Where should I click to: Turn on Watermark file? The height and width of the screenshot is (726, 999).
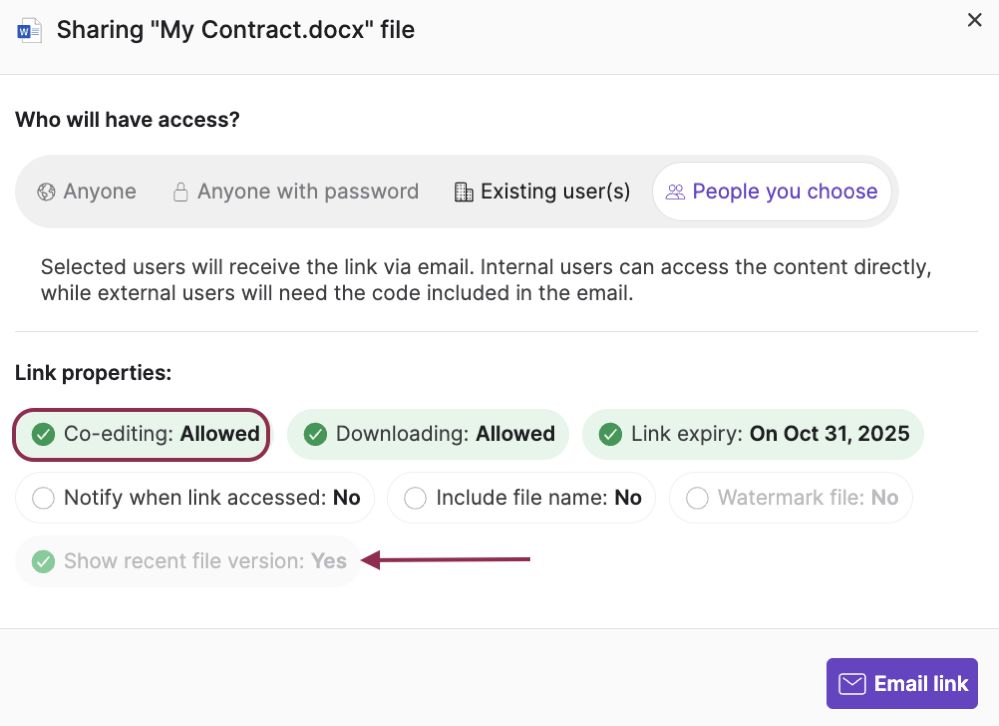790,497
